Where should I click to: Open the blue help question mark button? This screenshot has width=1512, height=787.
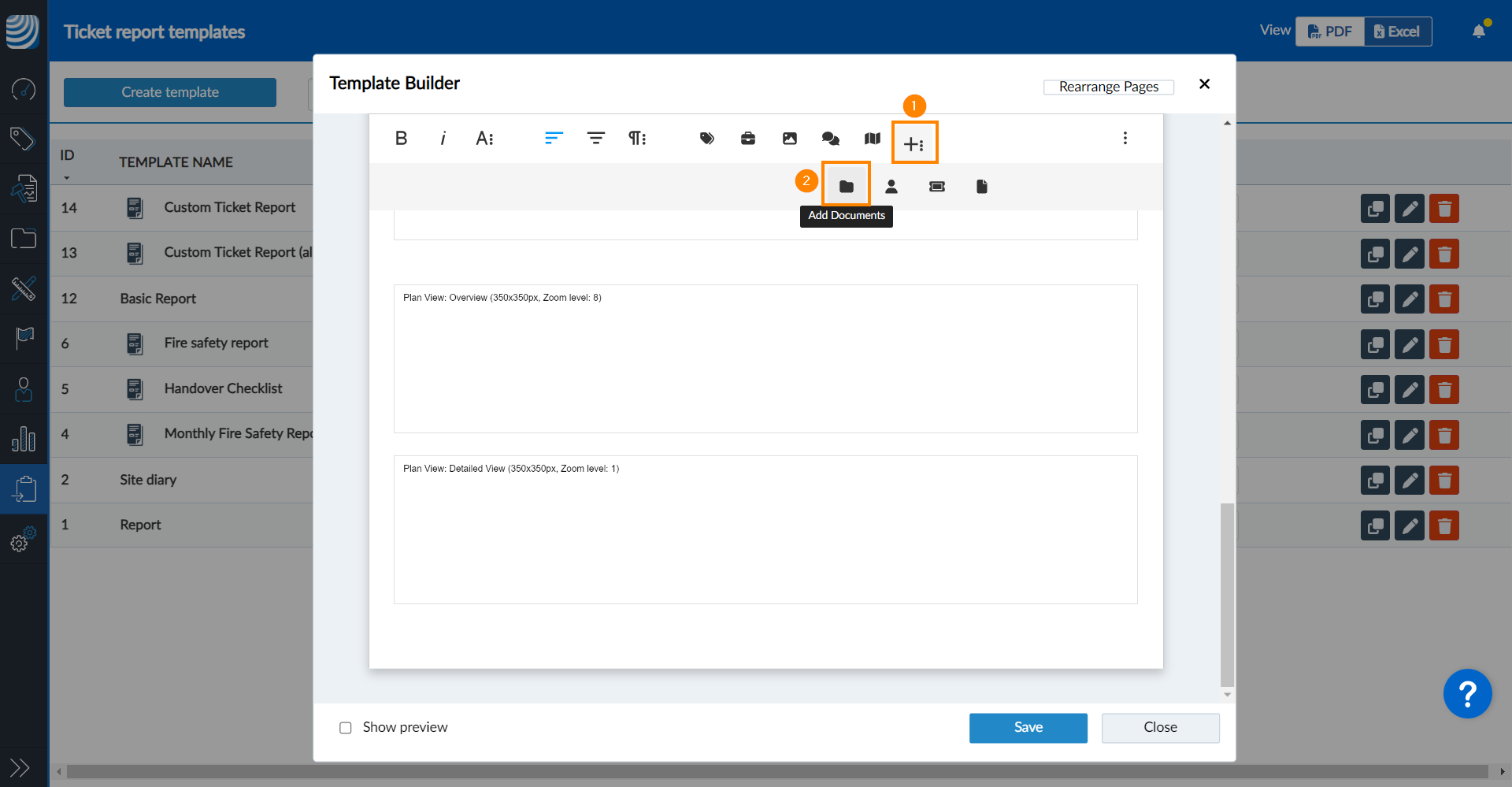[1467, 694]
